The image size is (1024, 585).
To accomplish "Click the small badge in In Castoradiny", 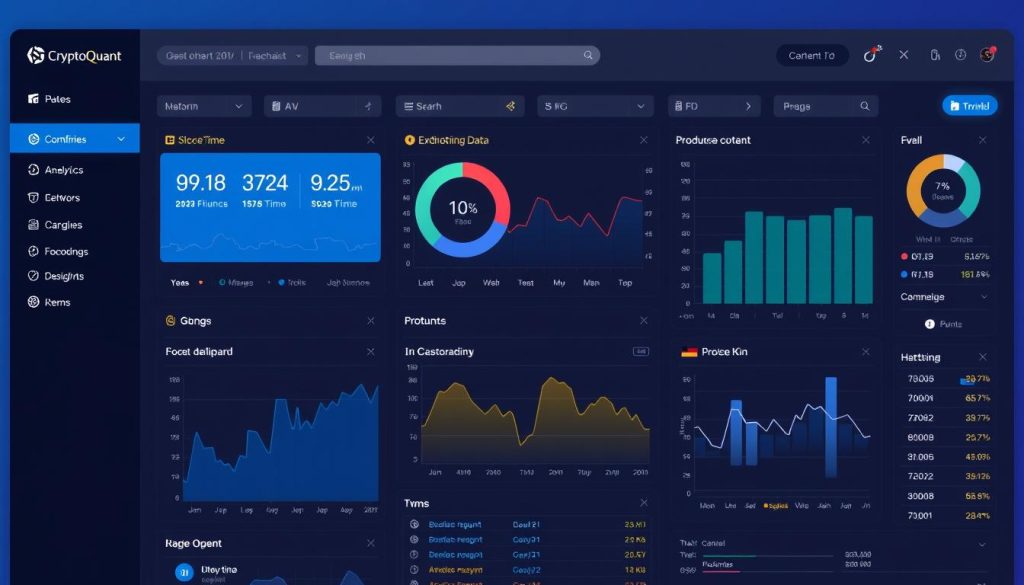I will 641,351.
